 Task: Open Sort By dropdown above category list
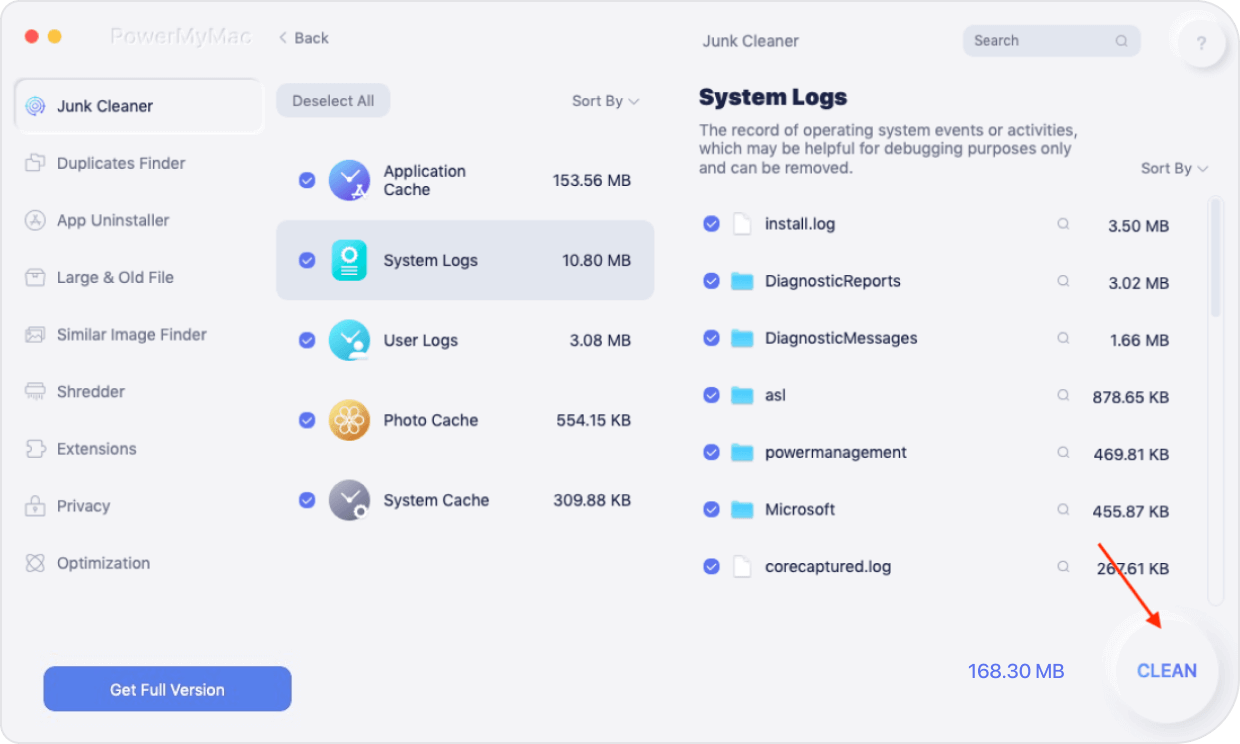tap(605, 101)
